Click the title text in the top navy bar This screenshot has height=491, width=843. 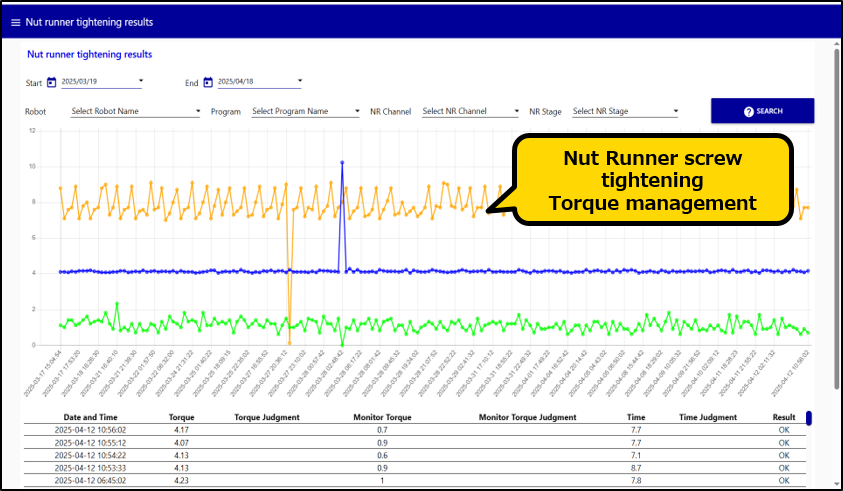[89, 22]
